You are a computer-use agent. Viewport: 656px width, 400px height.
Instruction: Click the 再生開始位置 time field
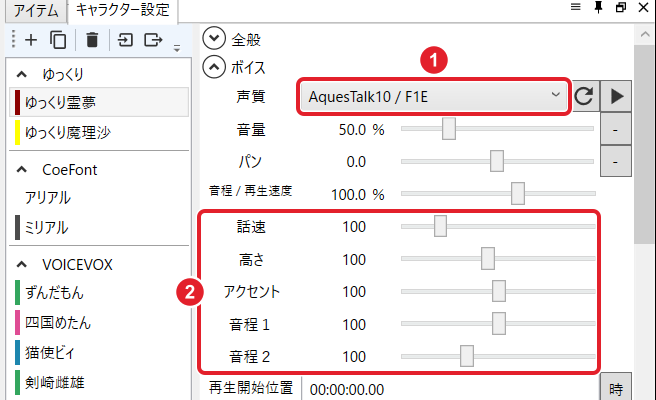pos(450,389)
